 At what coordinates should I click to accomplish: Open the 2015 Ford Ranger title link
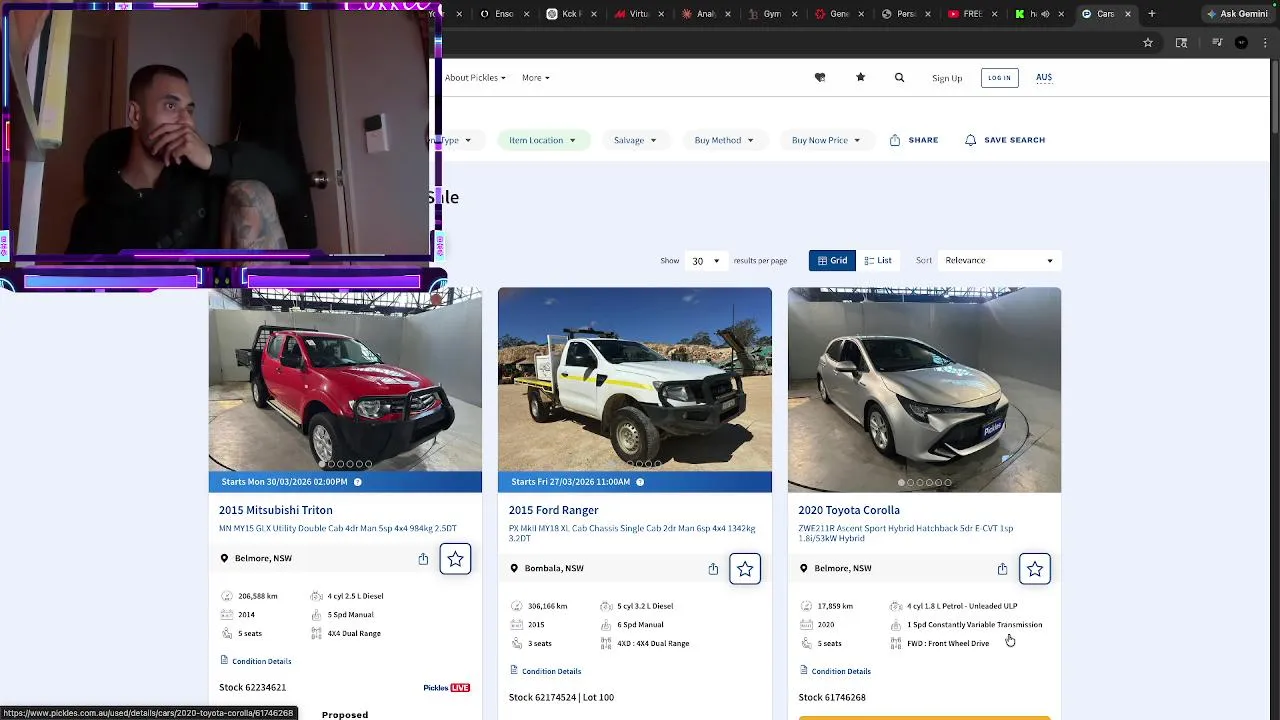[553, 510]
